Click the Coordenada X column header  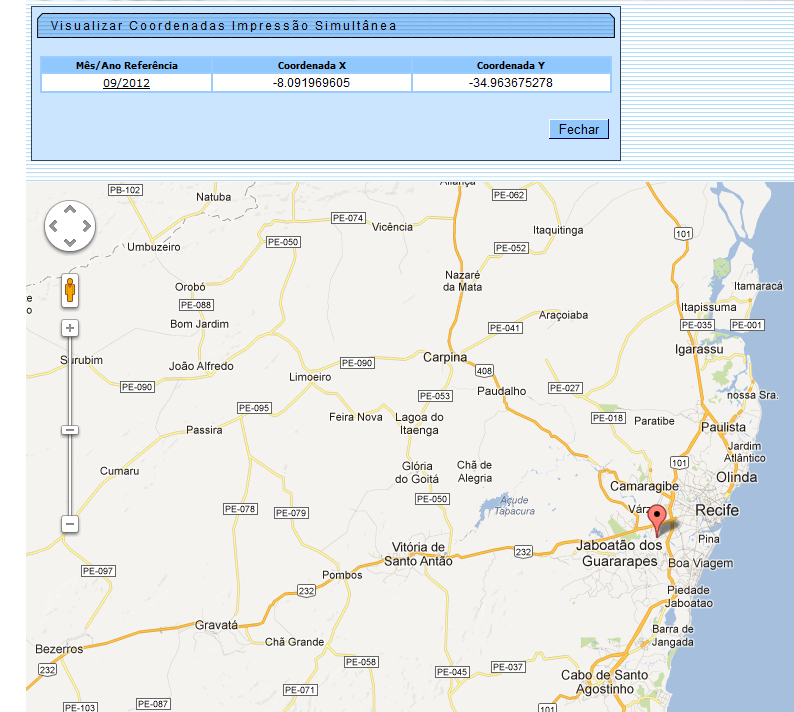[x=311, y=65]
